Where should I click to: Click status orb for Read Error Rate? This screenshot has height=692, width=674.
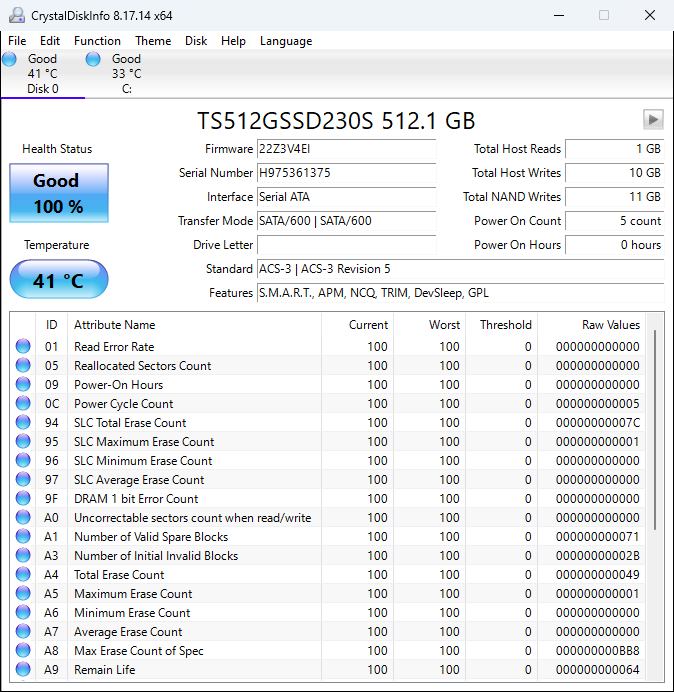[x=23, y=347]
